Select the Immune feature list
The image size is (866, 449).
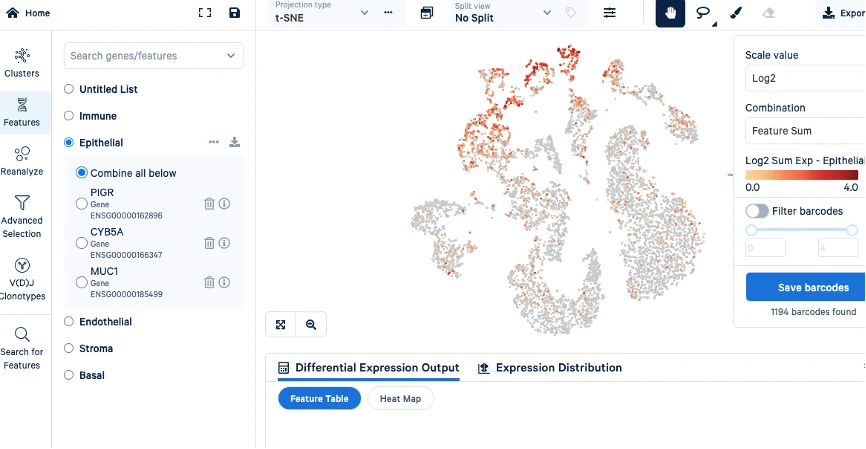click(69, 116)
